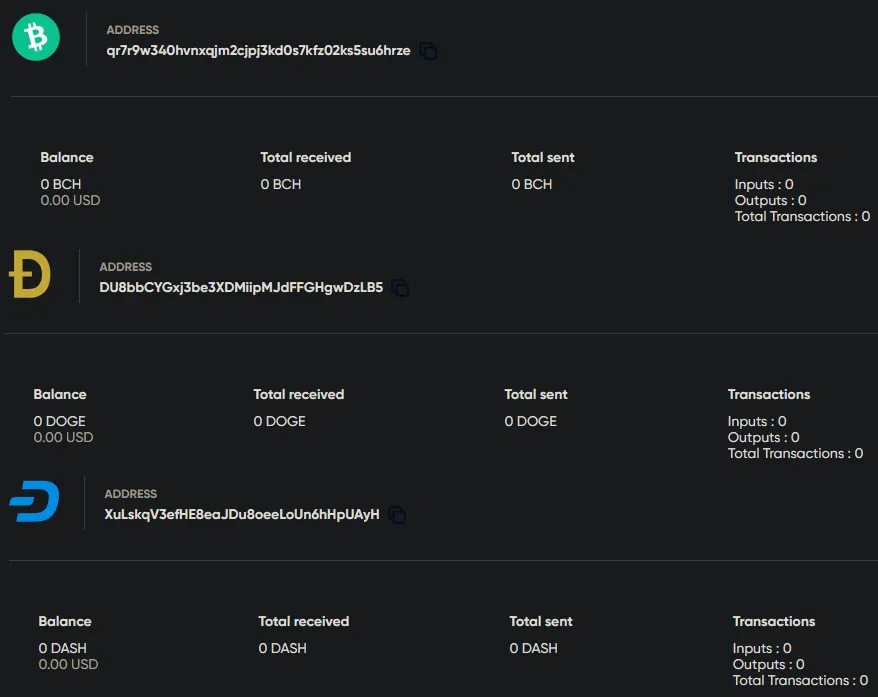Click the Bitcoin Cash Outputs count line
The image size is (878, 697).
pos(770,200)
